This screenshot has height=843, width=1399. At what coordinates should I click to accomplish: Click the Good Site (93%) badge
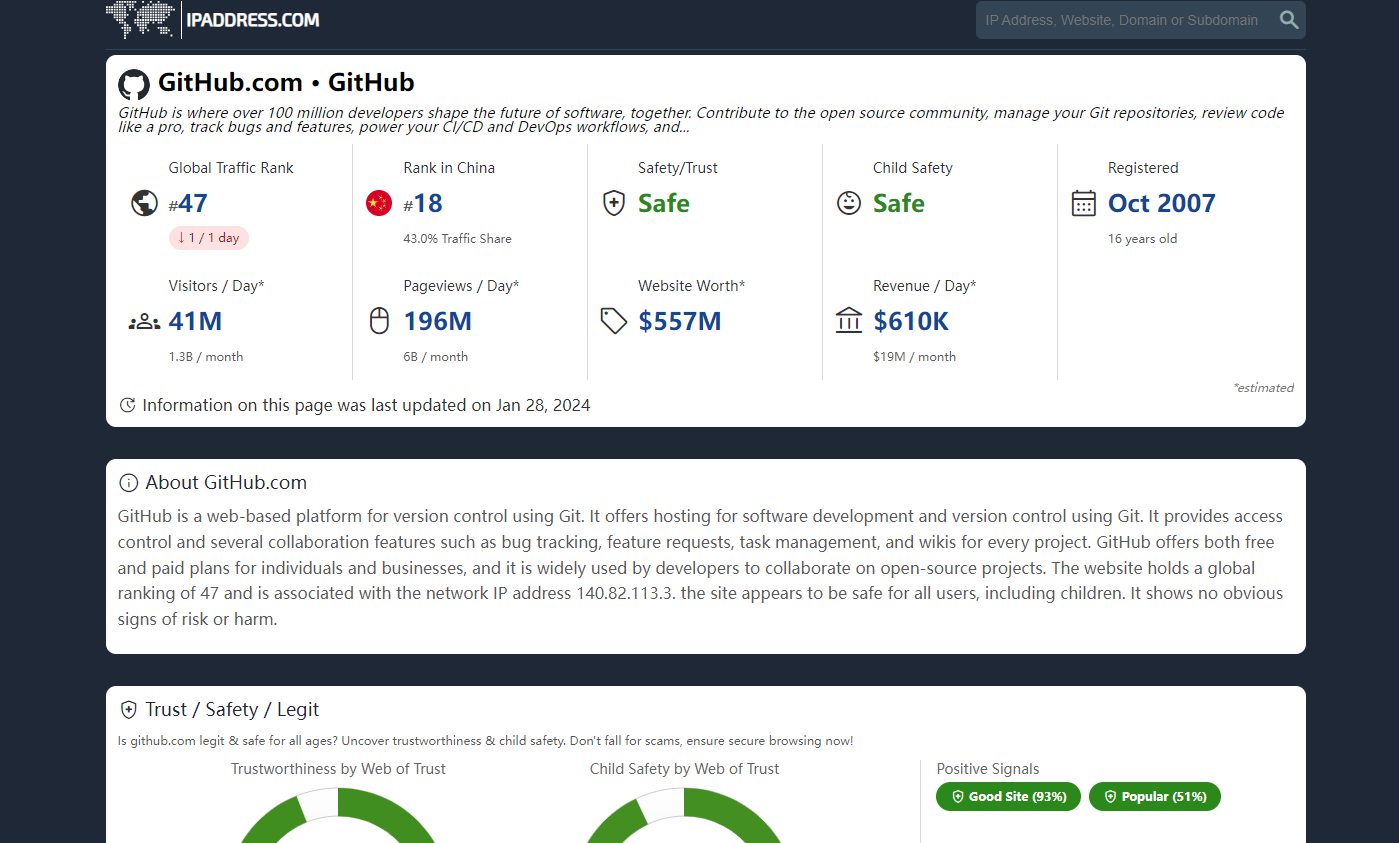tap(1008, 797)
